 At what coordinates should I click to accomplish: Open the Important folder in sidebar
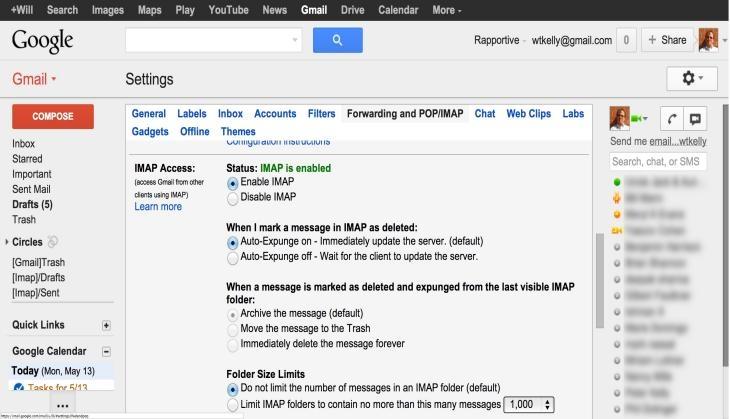(x=32, y=174)
